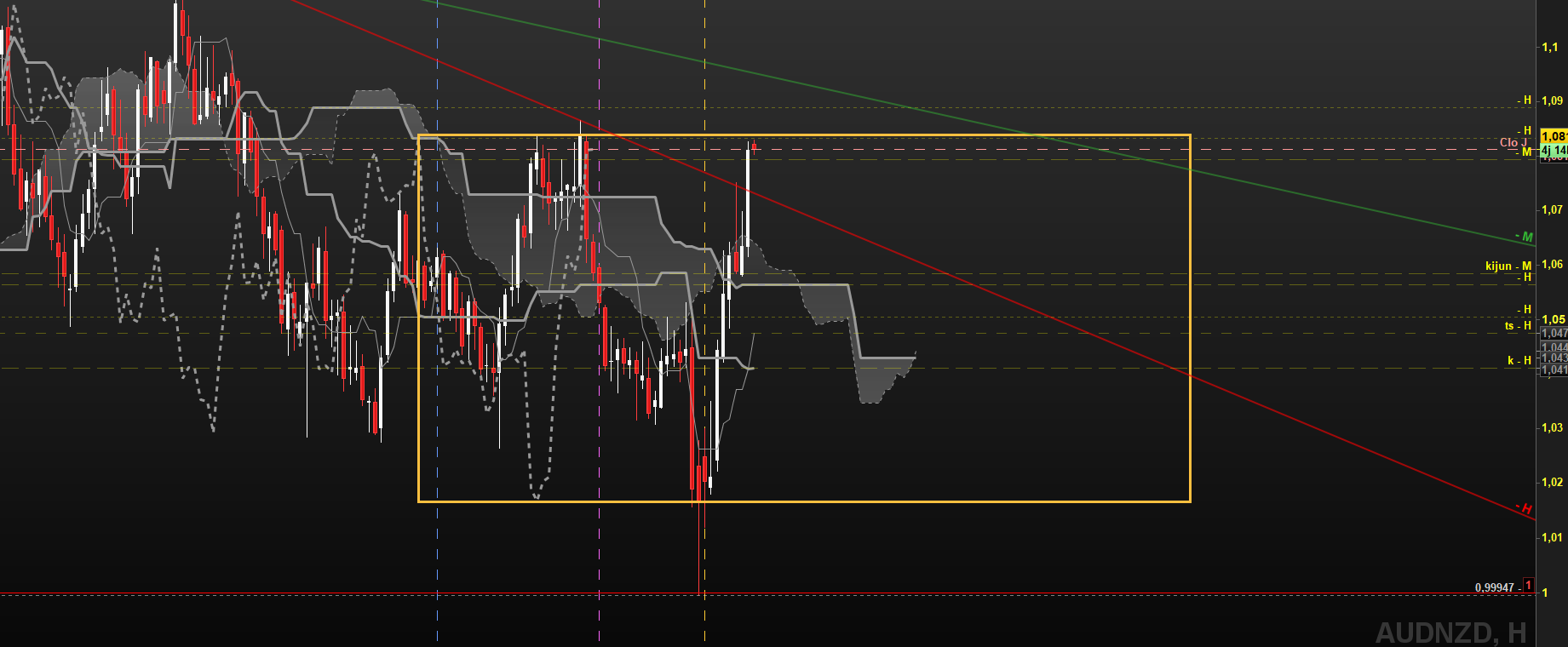Click the 1,02 price axis label
The width and height of the screenshot is (1568, 647).
pyautogui.click(x=1552, y=482)
